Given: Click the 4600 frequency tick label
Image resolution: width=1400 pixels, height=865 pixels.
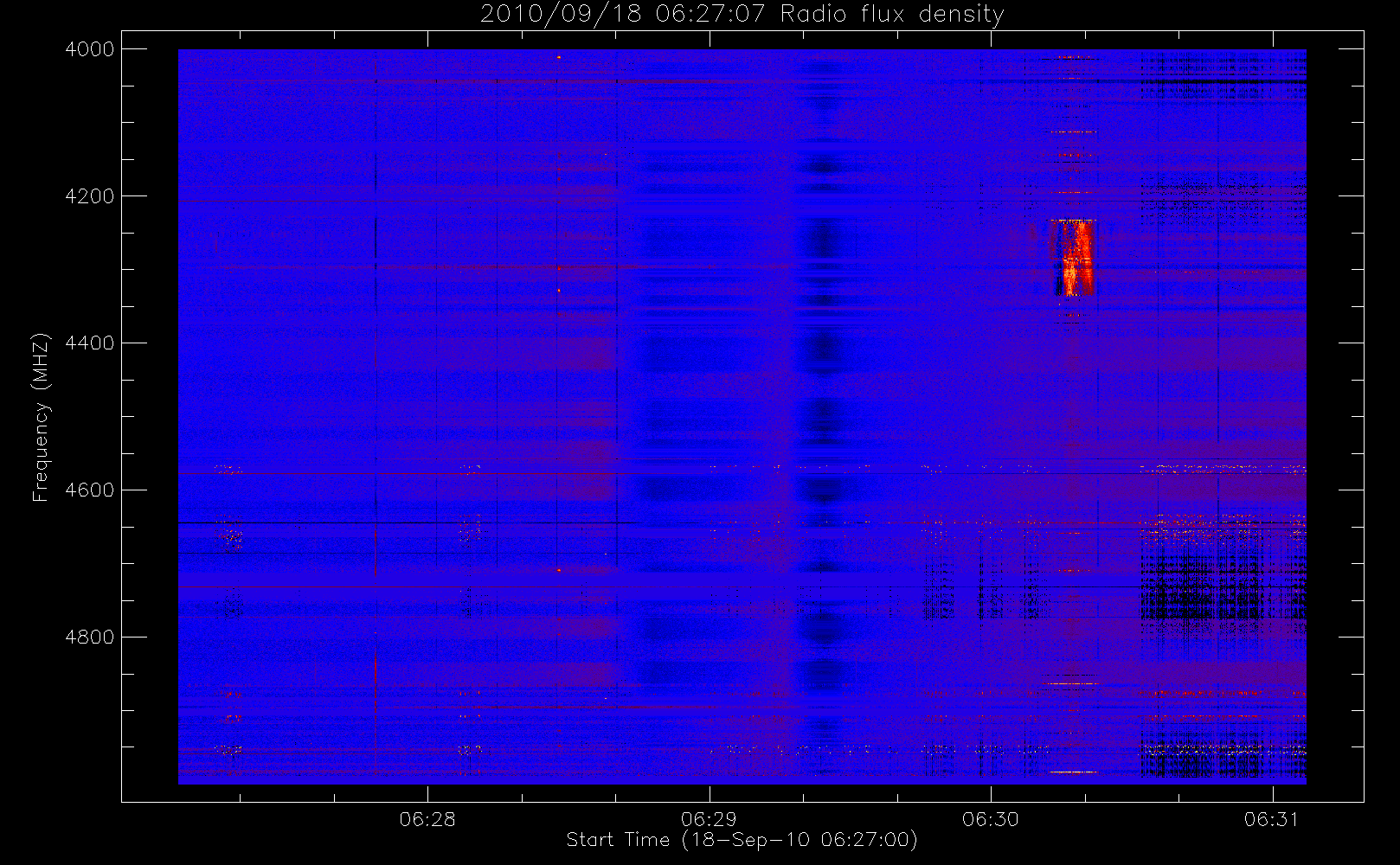Looking at the screenshot, I should (x=90, y=490).
